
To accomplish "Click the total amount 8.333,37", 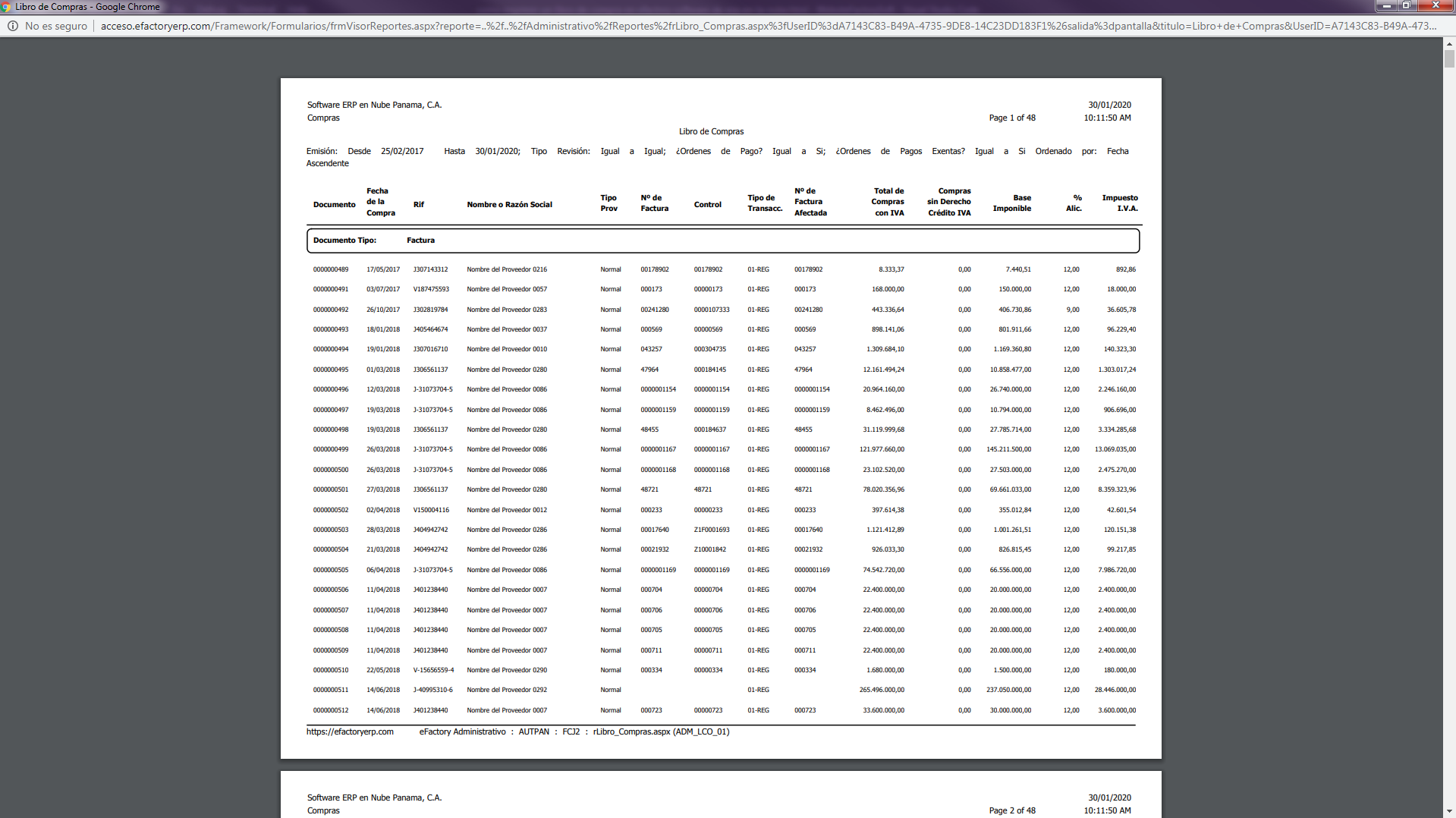I will (892, 269).
